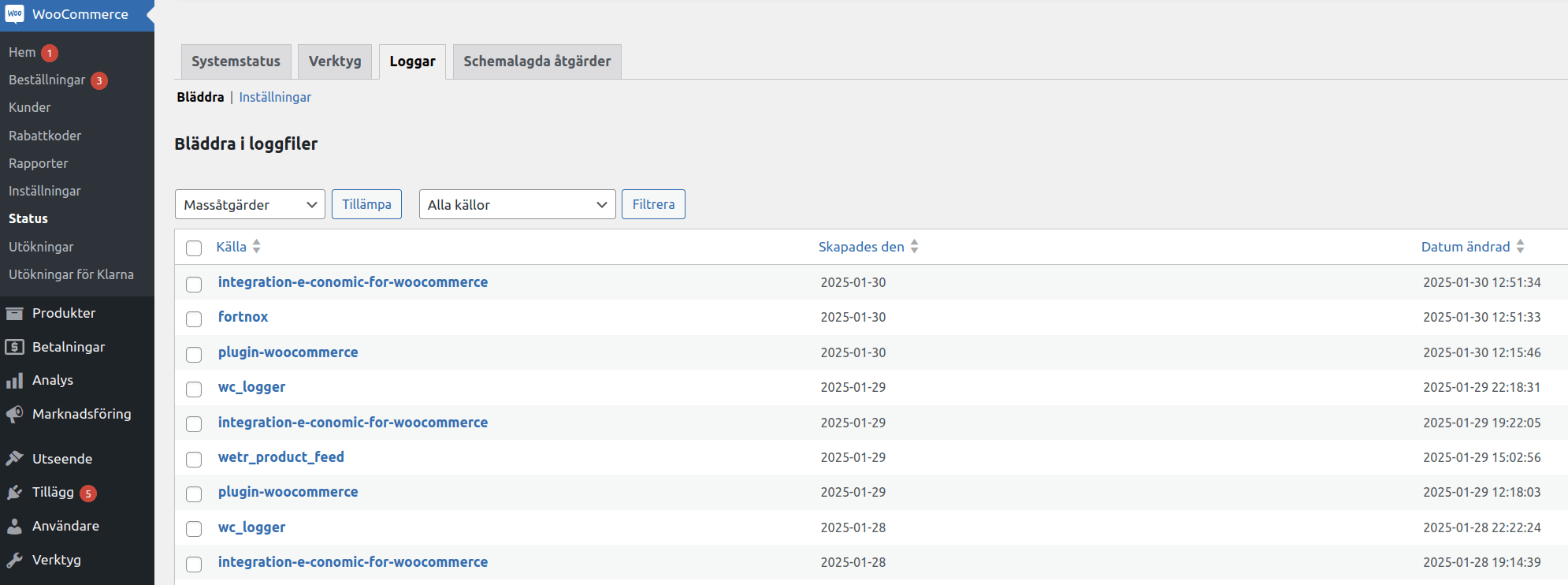Select the wetr_product_feed row checkbox
The image size is (1568, 585).
(194, 460)
